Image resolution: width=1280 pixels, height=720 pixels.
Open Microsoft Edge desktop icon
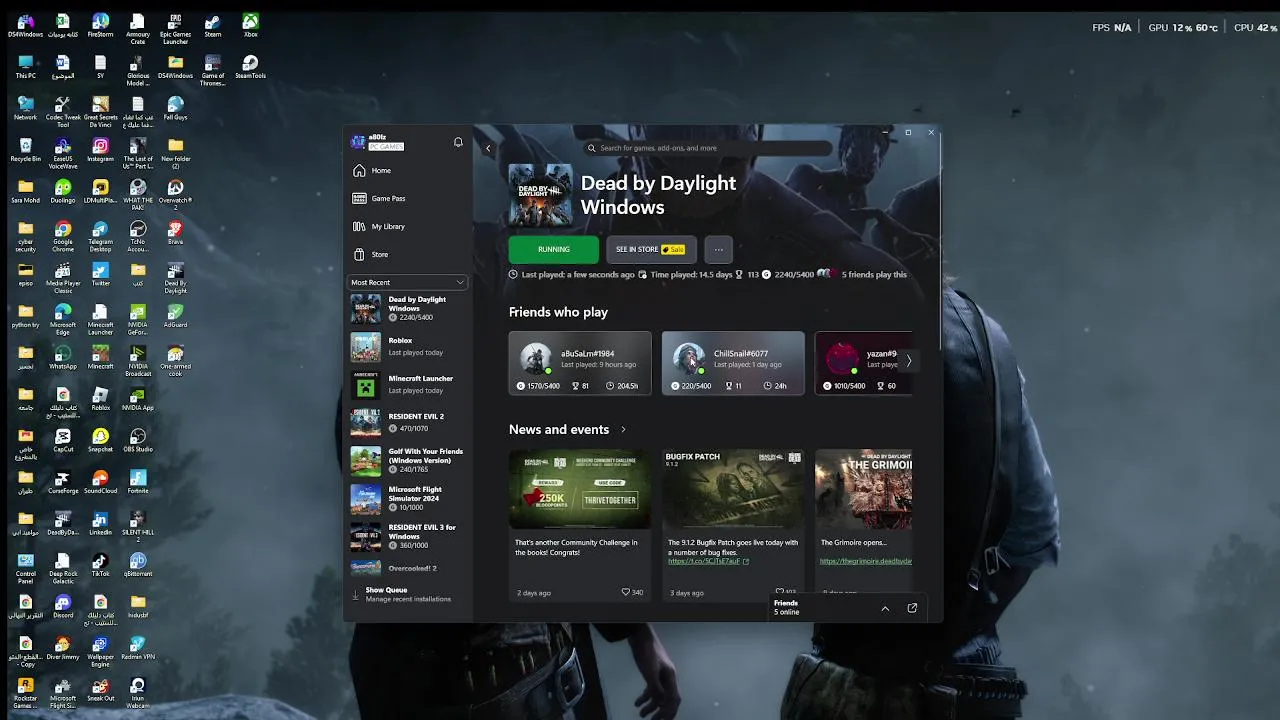pos(63,320)
